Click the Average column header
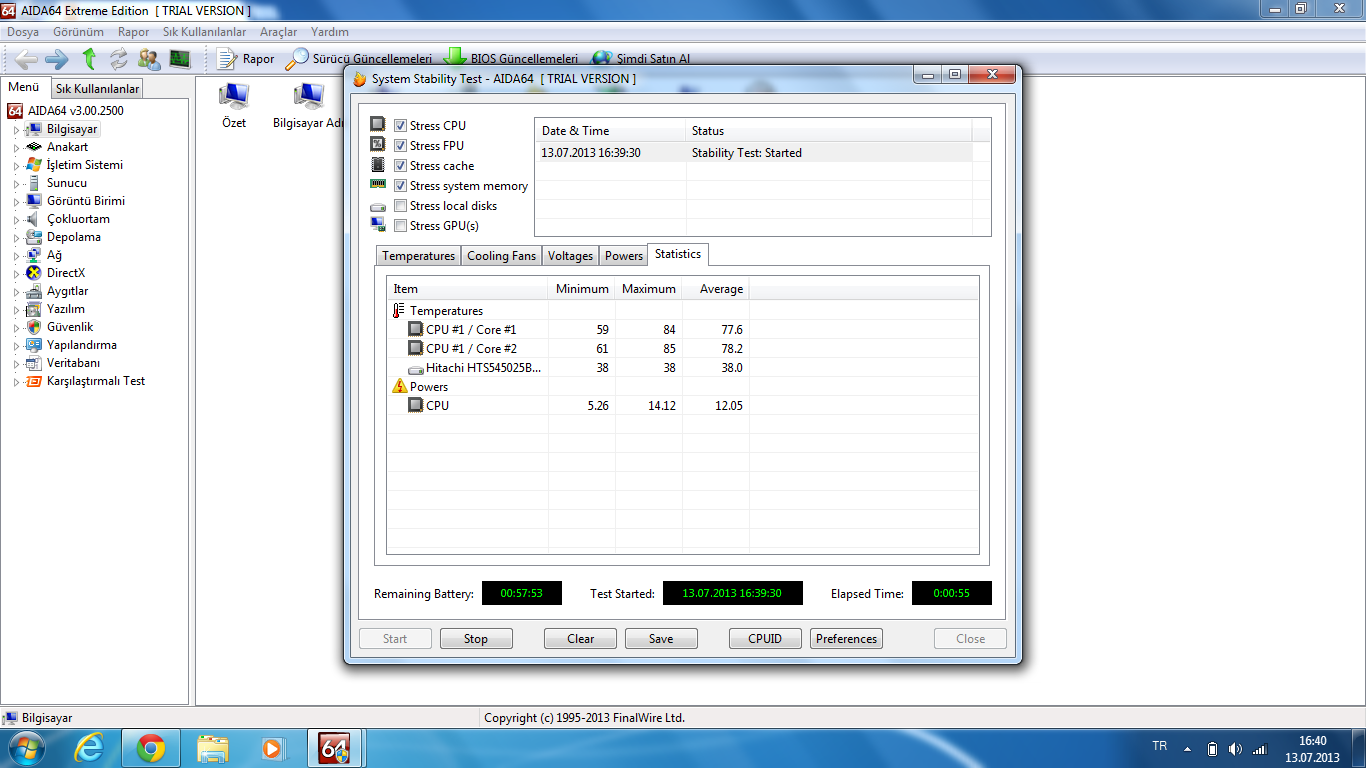 tap(716, 289)
